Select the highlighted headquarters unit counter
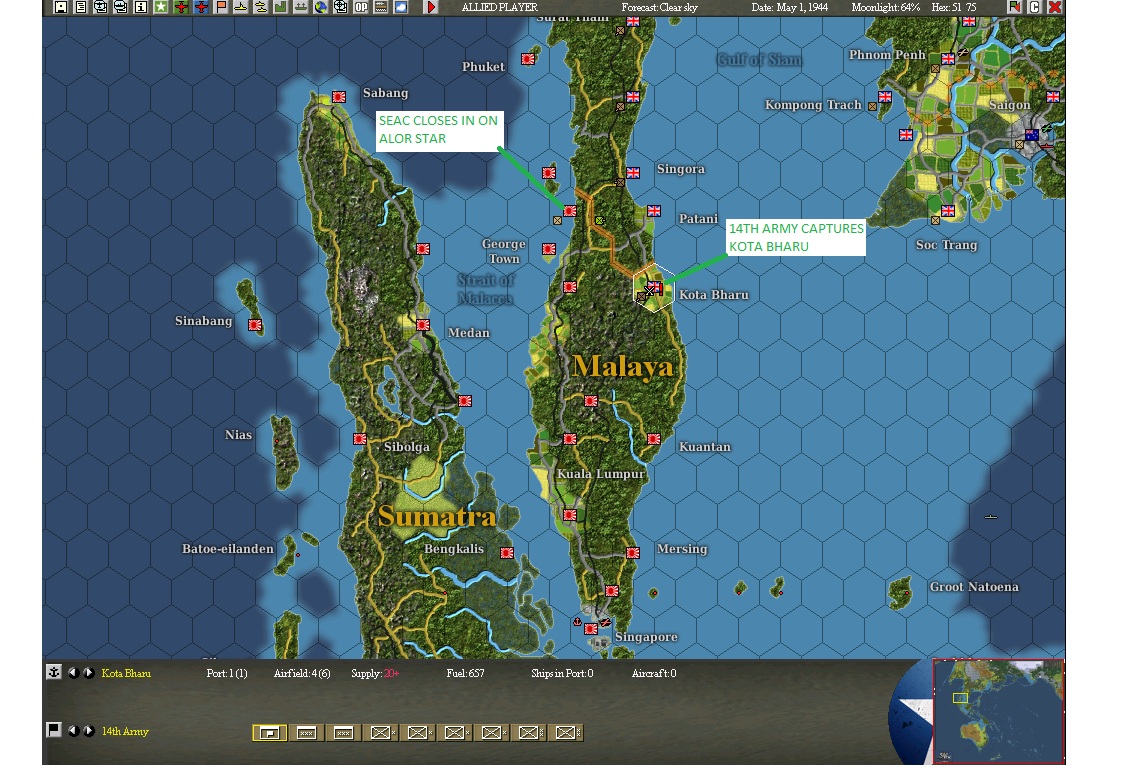The height and width of the screenshot is (774, 1137). coord(269,733)
